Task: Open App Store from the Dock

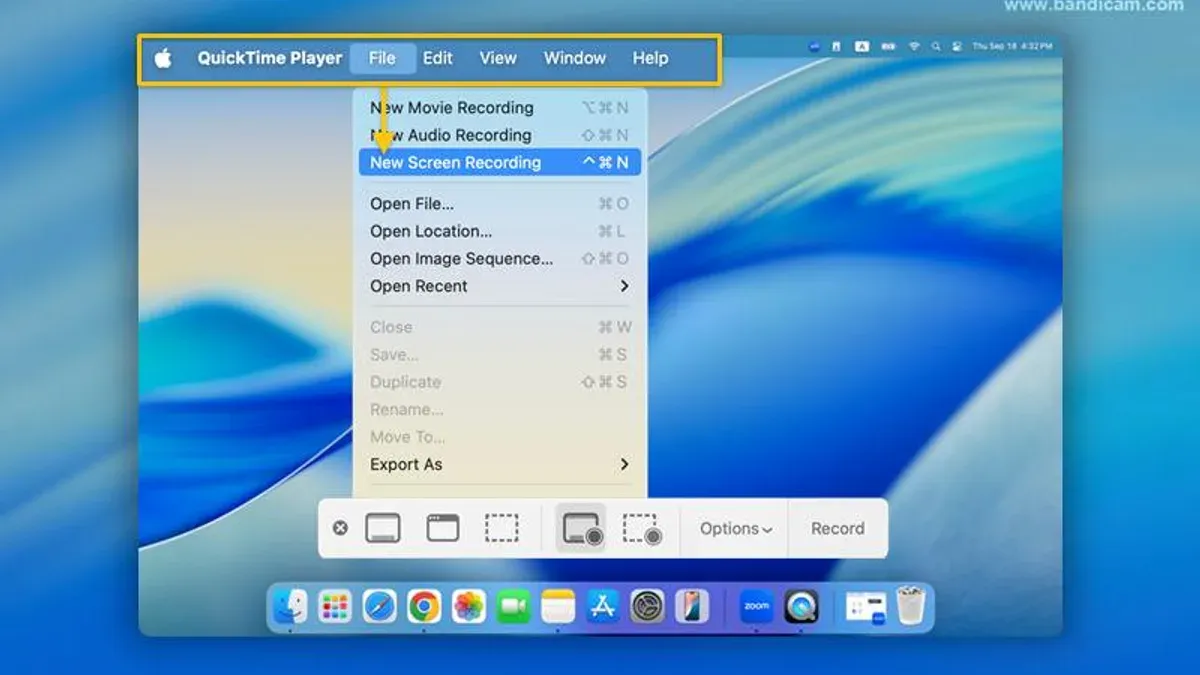Action: 602,606
